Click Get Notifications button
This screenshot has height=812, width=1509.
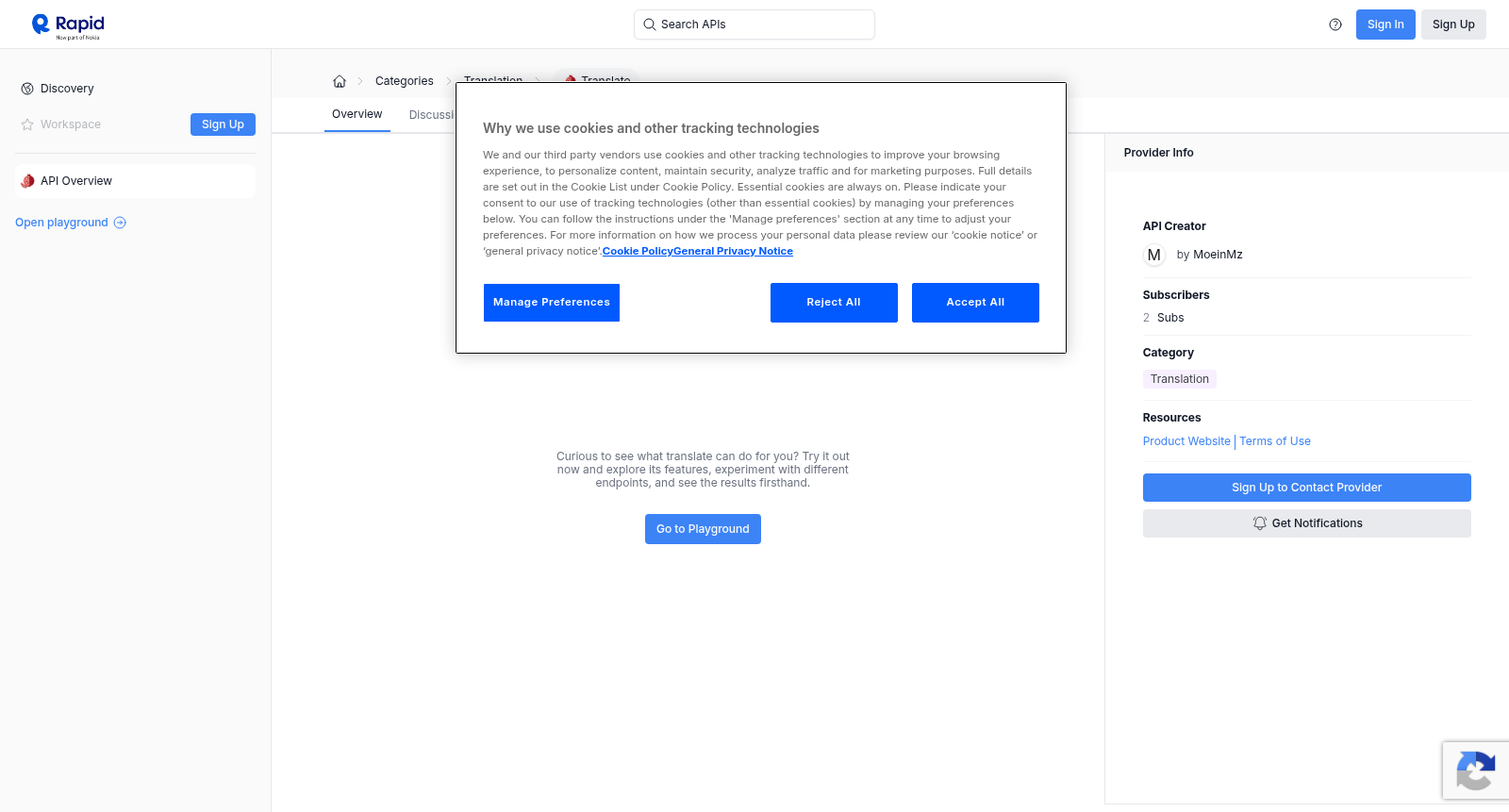1307,523
